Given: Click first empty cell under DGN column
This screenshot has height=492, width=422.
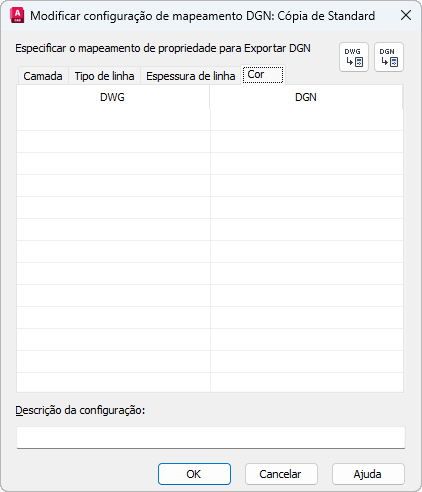Looking at the screenshot, I should [307, 120].
